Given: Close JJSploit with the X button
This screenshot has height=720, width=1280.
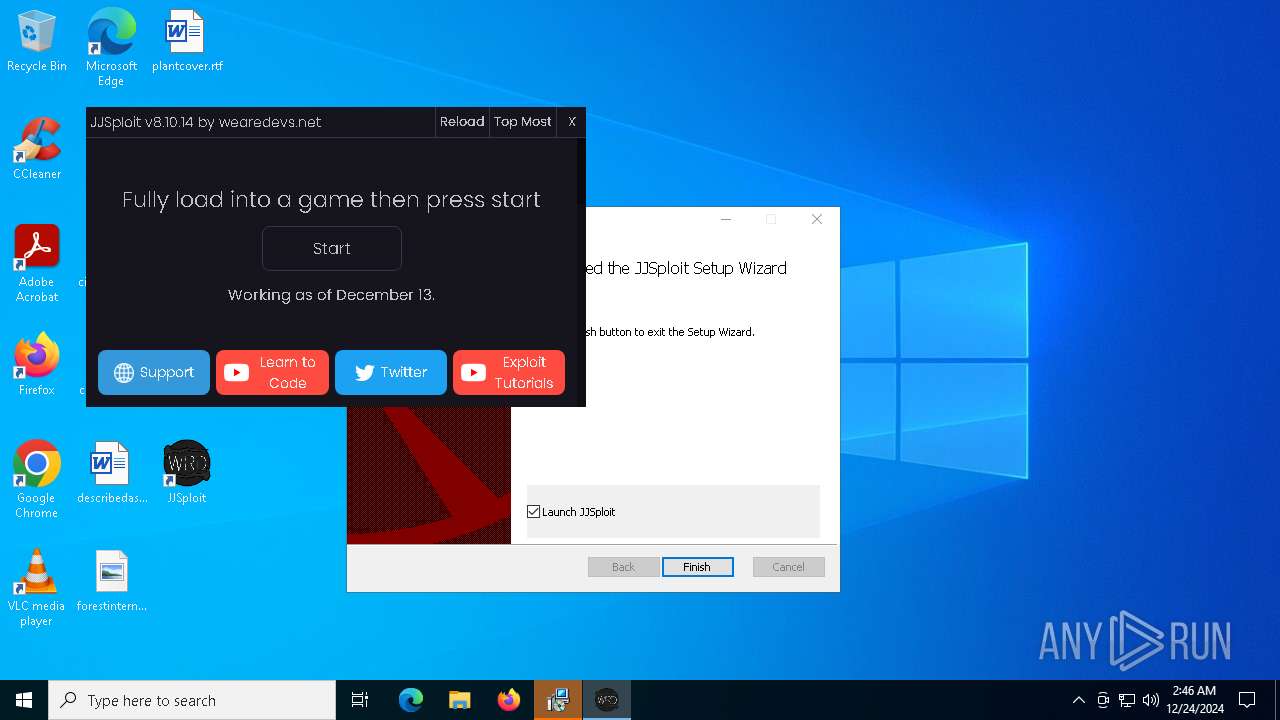Looking at the screenshot, I should 572,122.
